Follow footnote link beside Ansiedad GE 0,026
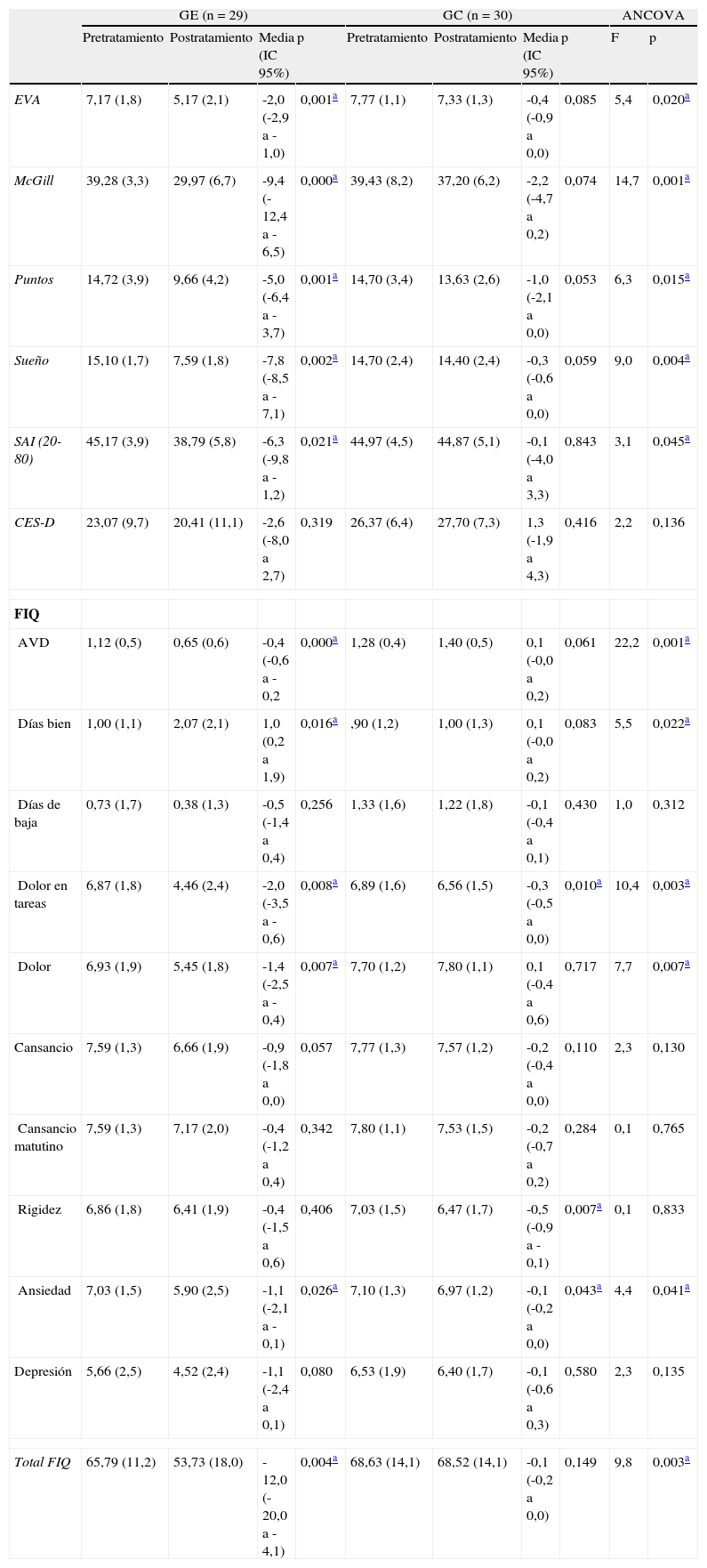Viewport: 707px width, 1568px height. tap(334, 1289)
